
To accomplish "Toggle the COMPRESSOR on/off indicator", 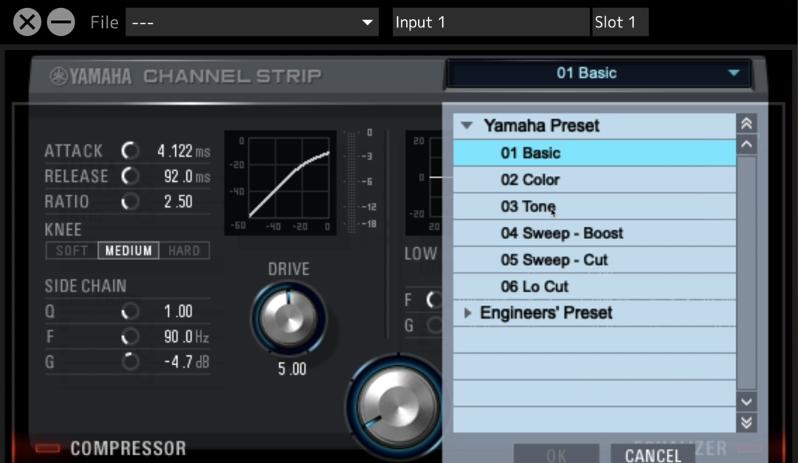I will click(x=47, y=449).
